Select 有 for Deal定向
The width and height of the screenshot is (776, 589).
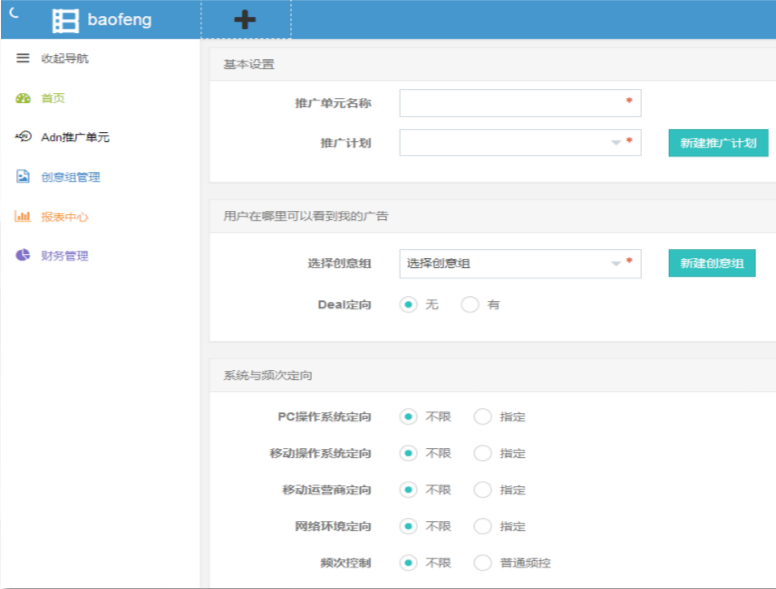[x=470, y=304]
